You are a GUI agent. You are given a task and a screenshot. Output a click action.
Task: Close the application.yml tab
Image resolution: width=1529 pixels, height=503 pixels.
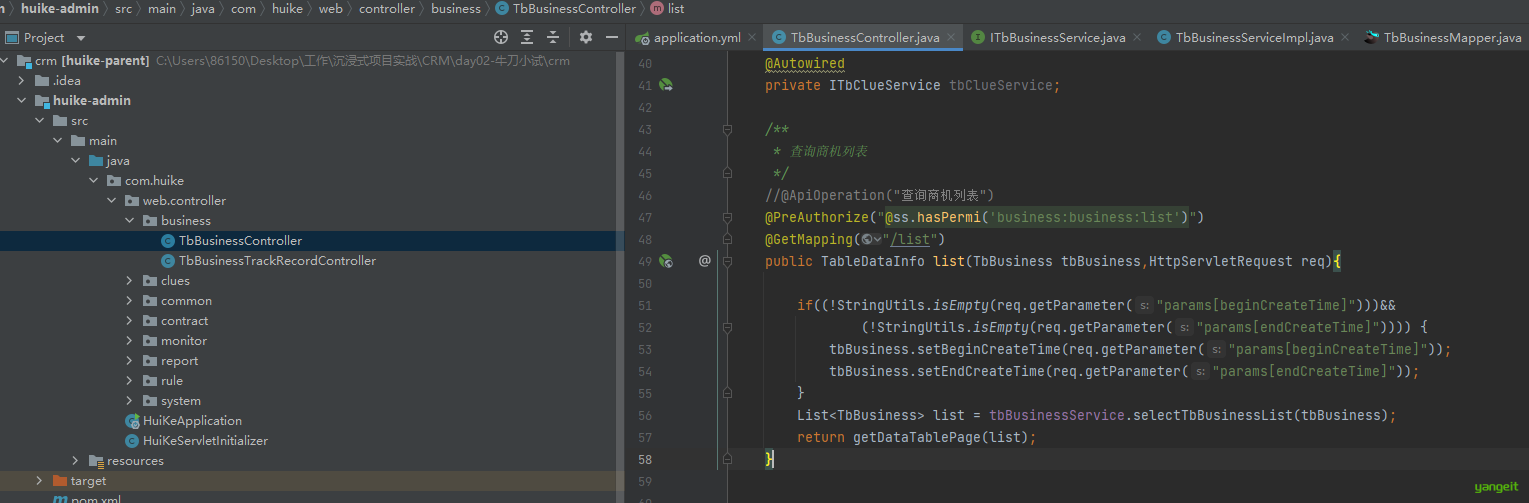click(752, 38)
